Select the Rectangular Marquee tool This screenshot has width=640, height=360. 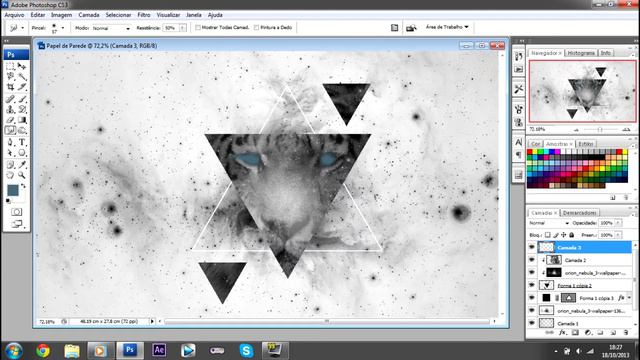tap(10, 66)
